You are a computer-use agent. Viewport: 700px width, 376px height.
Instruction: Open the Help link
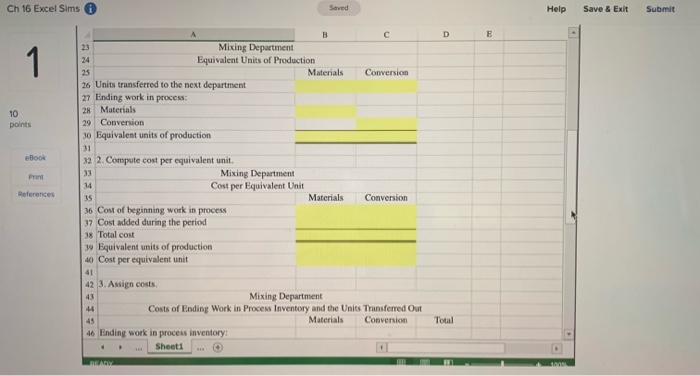pos(556,9)
